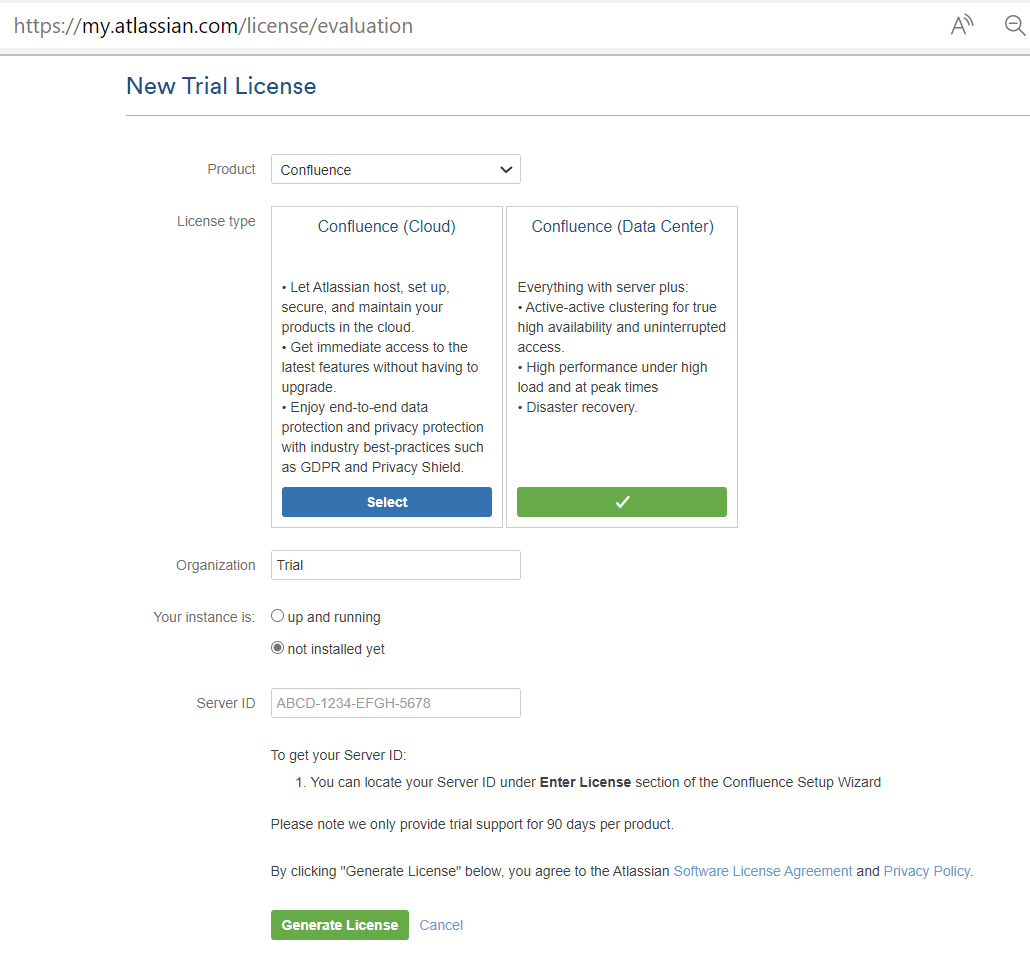
Task: Click the zoom out magnifier icon
Action: (1016, 26)
